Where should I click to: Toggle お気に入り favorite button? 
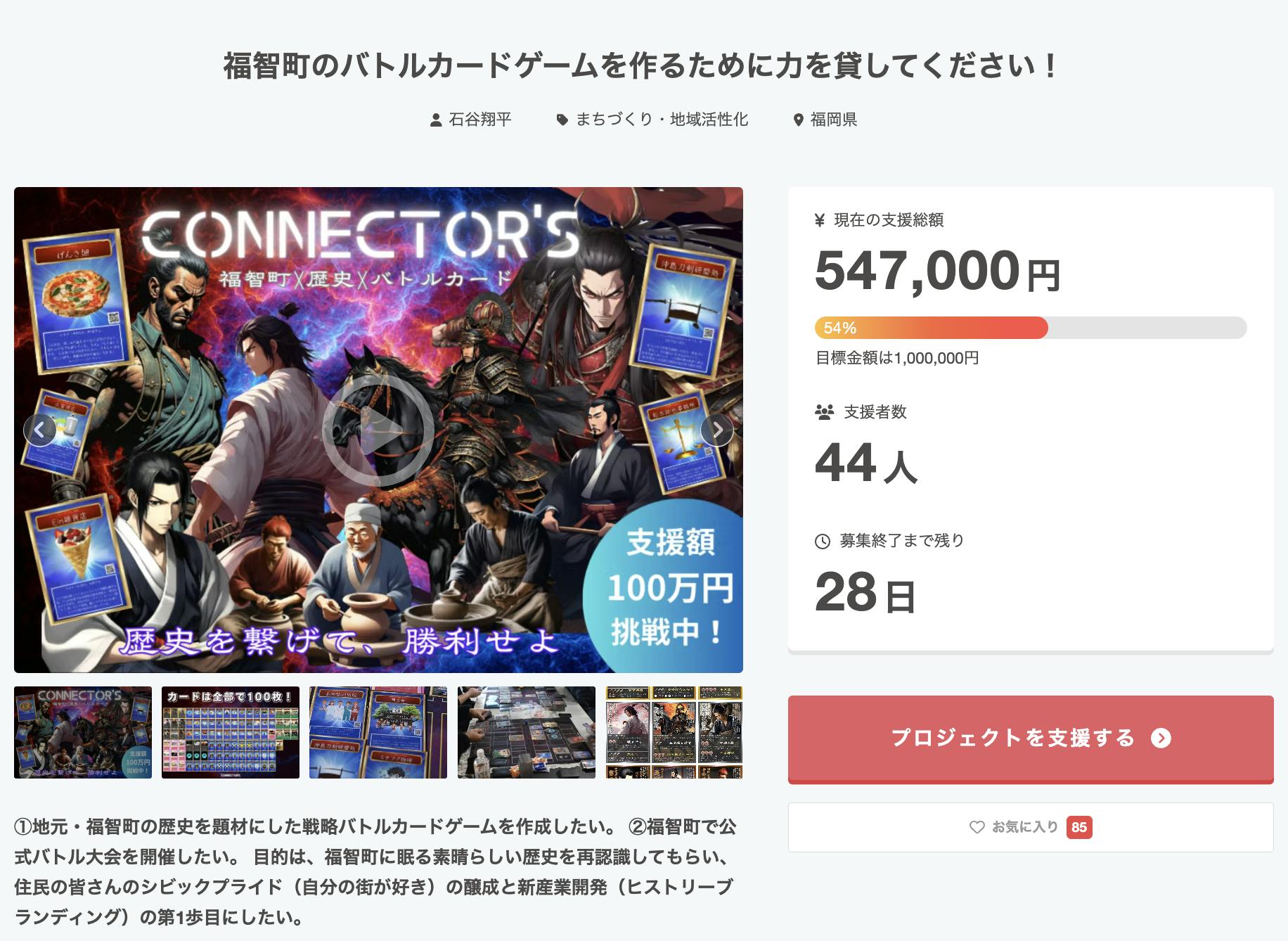(x=1030, y=827)
